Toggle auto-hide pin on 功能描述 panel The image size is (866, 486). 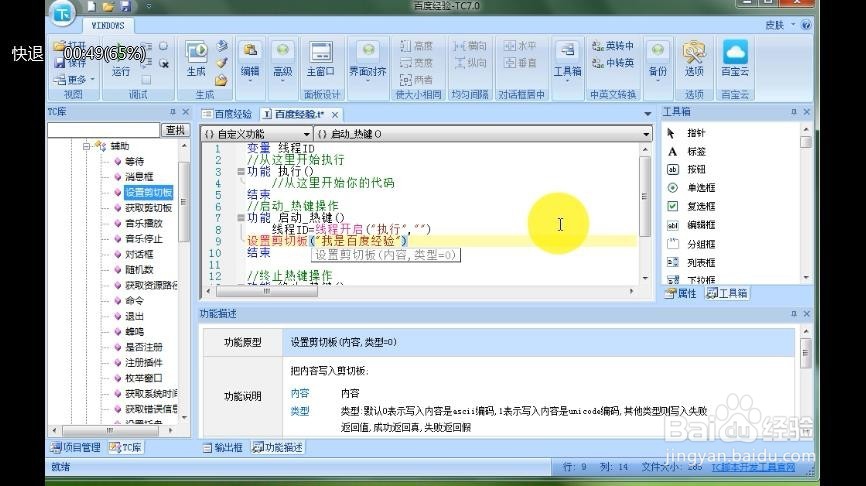coord(794,314)
